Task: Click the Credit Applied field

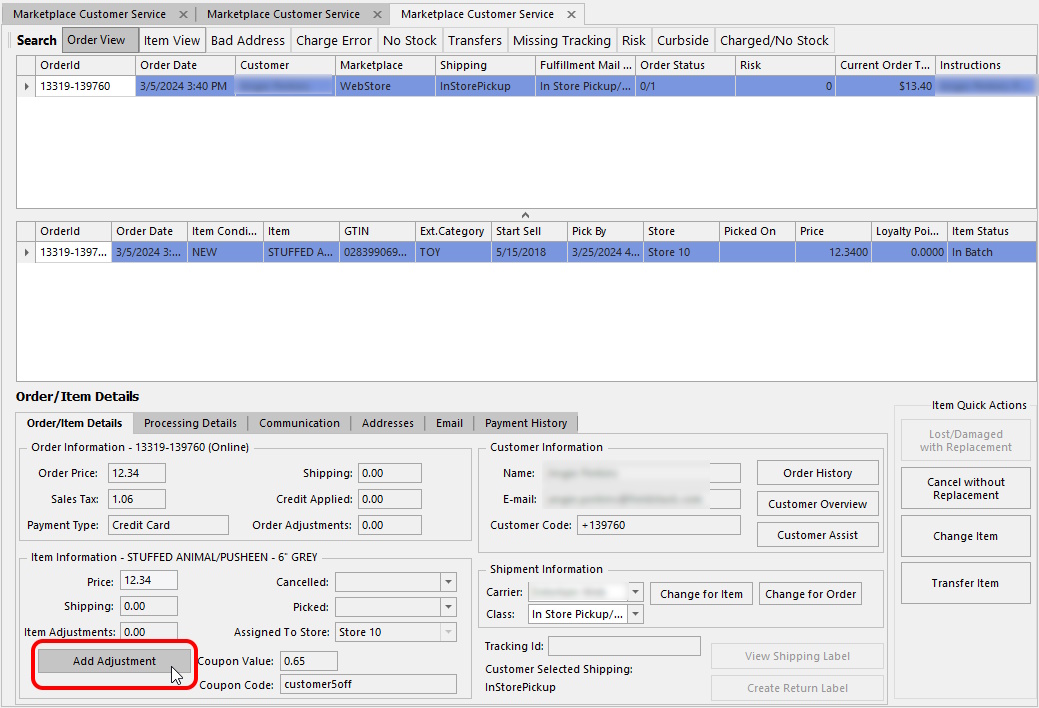Action: (390, 499)
